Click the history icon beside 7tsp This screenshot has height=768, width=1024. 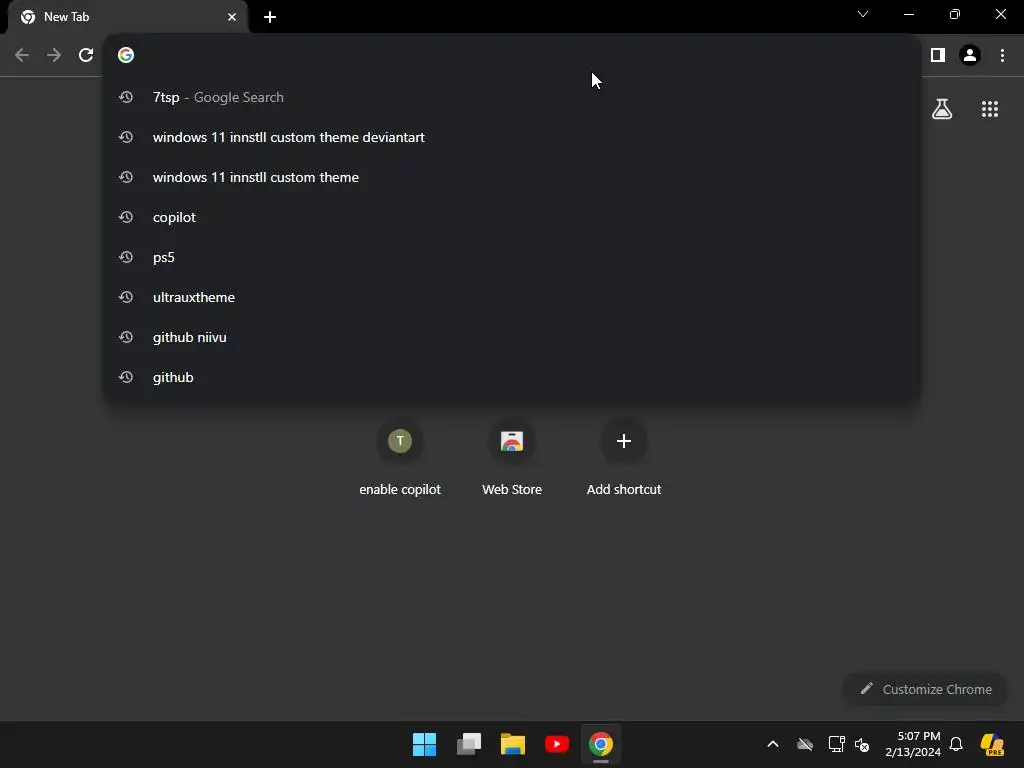pos(126,97)
